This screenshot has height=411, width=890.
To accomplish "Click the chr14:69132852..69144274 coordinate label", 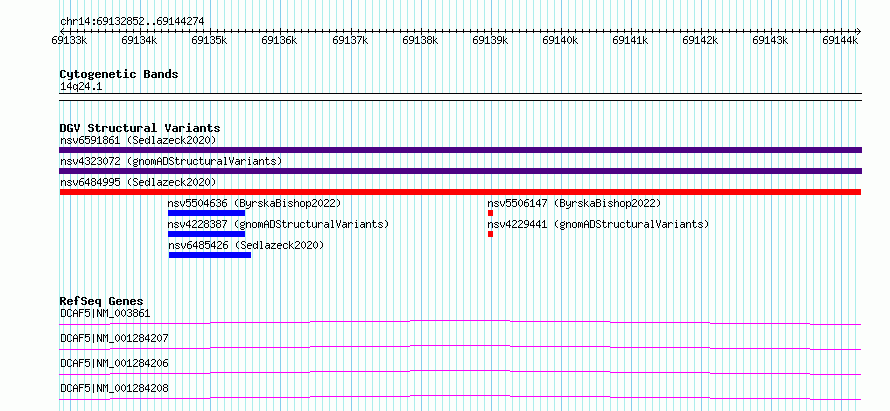I will [132, 22].
